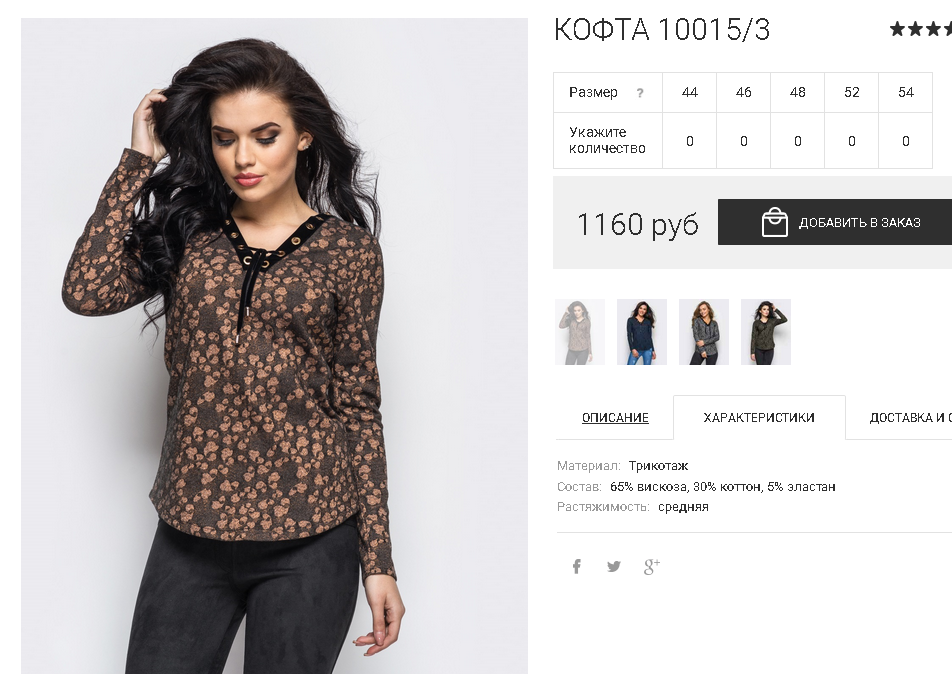Image resolution: width=952 pixels, height=674 pixels.
Task: Add item with ДОБАВИТЬ В ЗАКАЗ button
Action: coord(835,222)
